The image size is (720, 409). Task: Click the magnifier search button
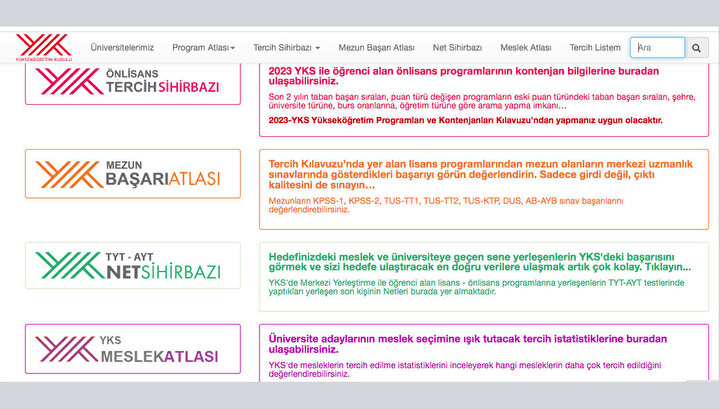coord(697,48)
